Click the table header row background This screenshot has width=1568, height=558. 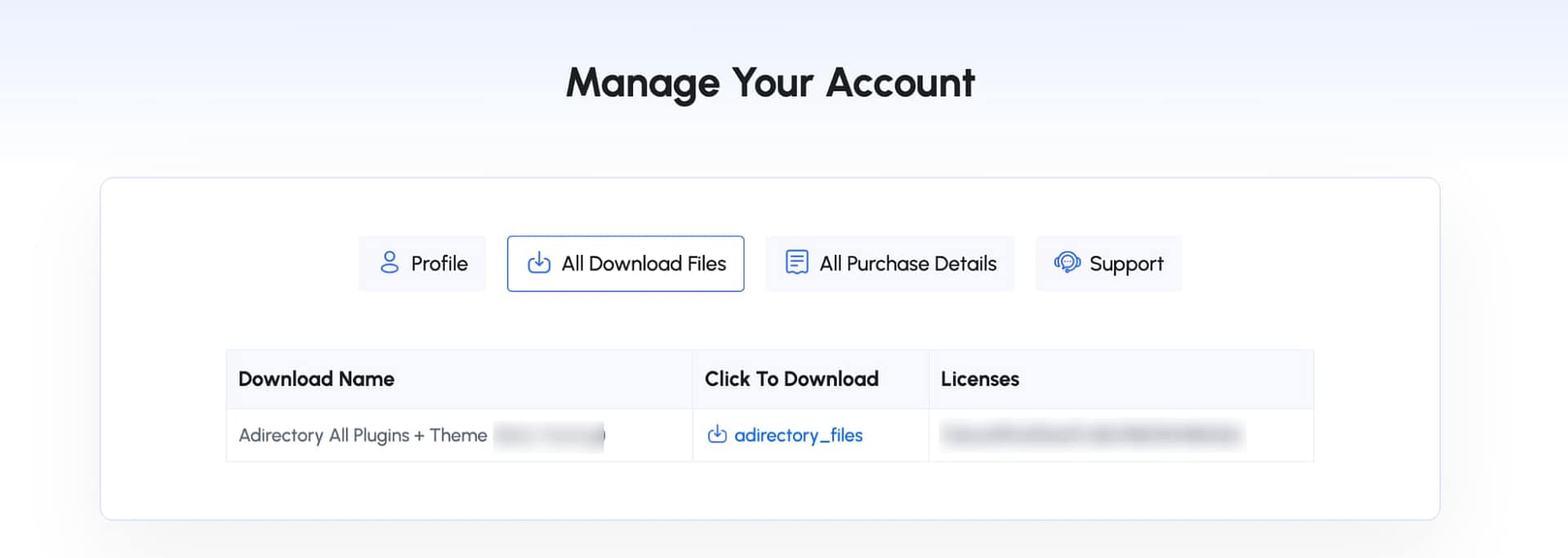pyautogui.click(x=1225, y=378)
